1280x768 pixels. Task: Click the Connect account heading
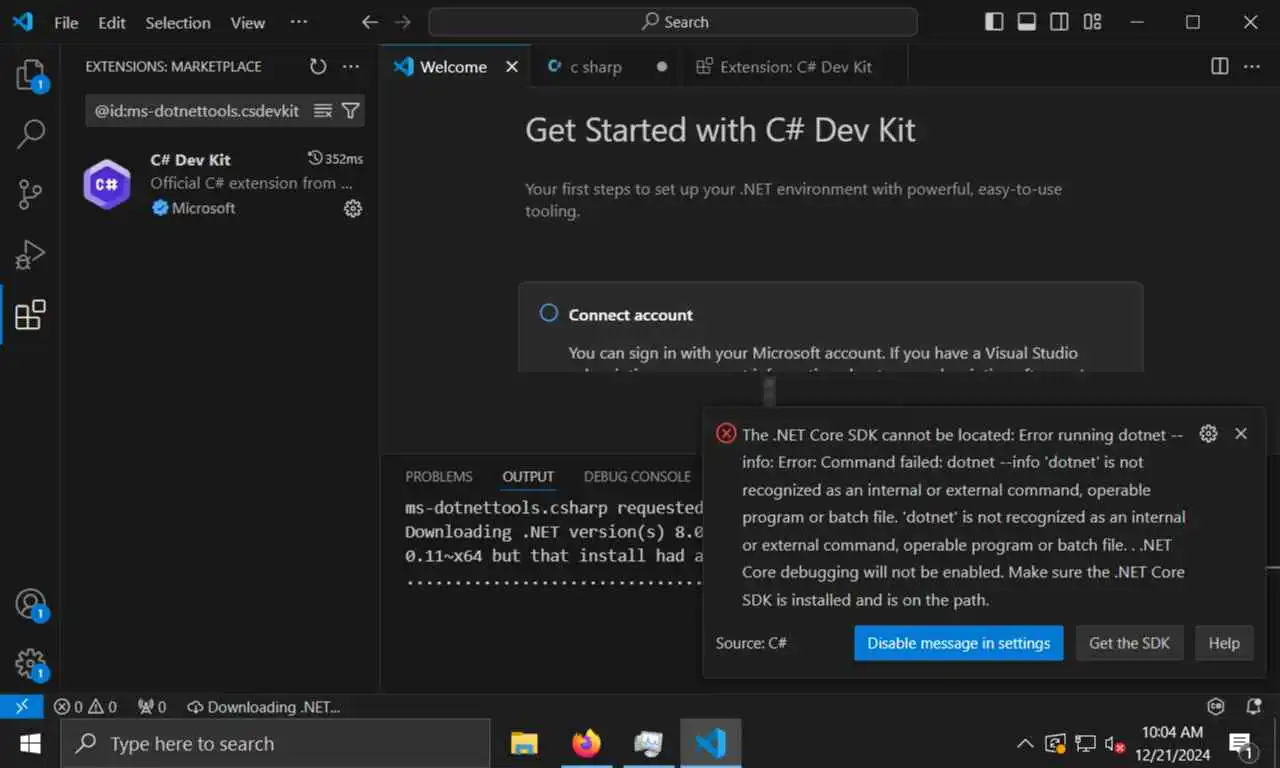[631, 315]
